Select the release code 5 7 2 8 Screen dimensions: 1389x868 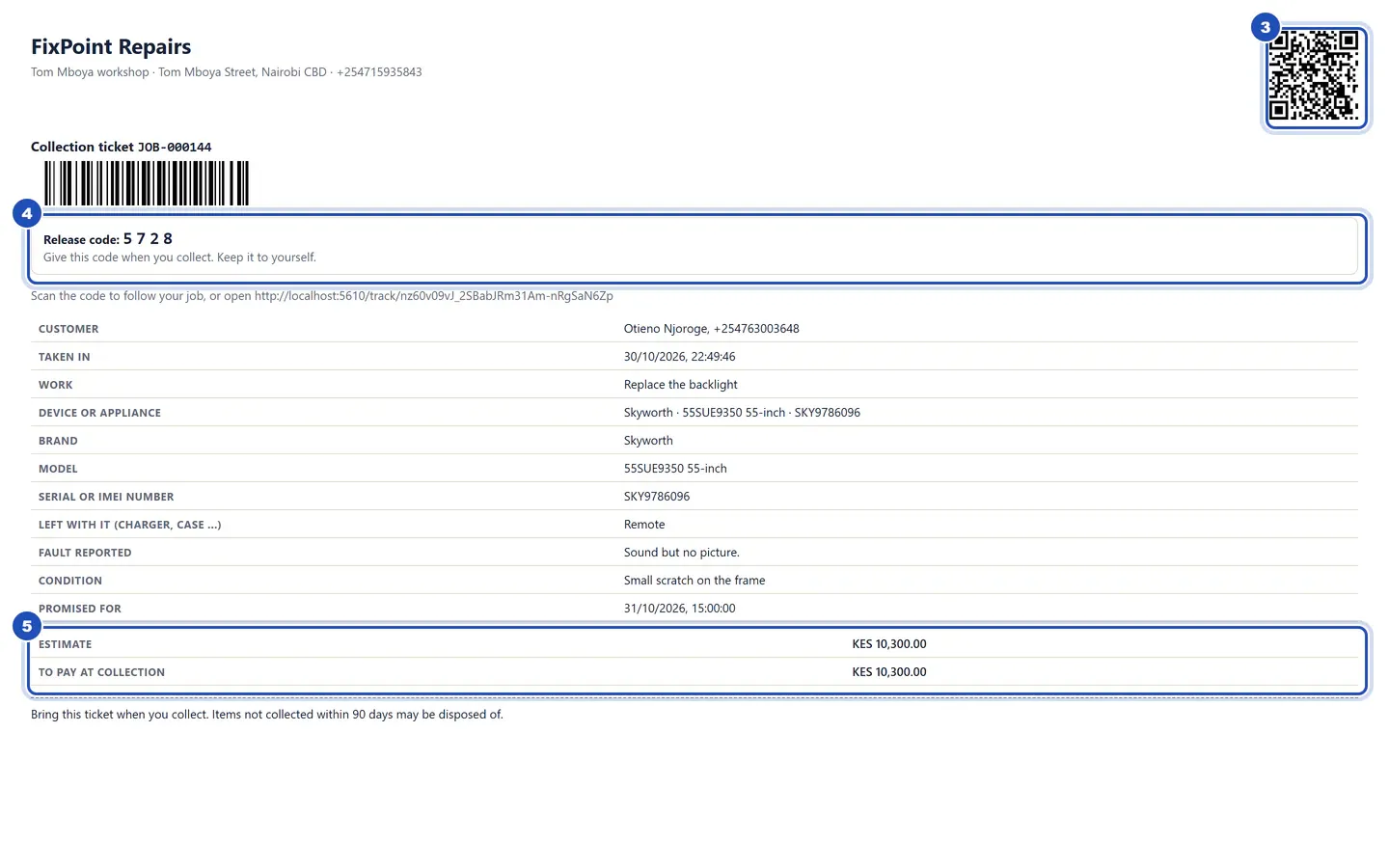click(148, 238)
